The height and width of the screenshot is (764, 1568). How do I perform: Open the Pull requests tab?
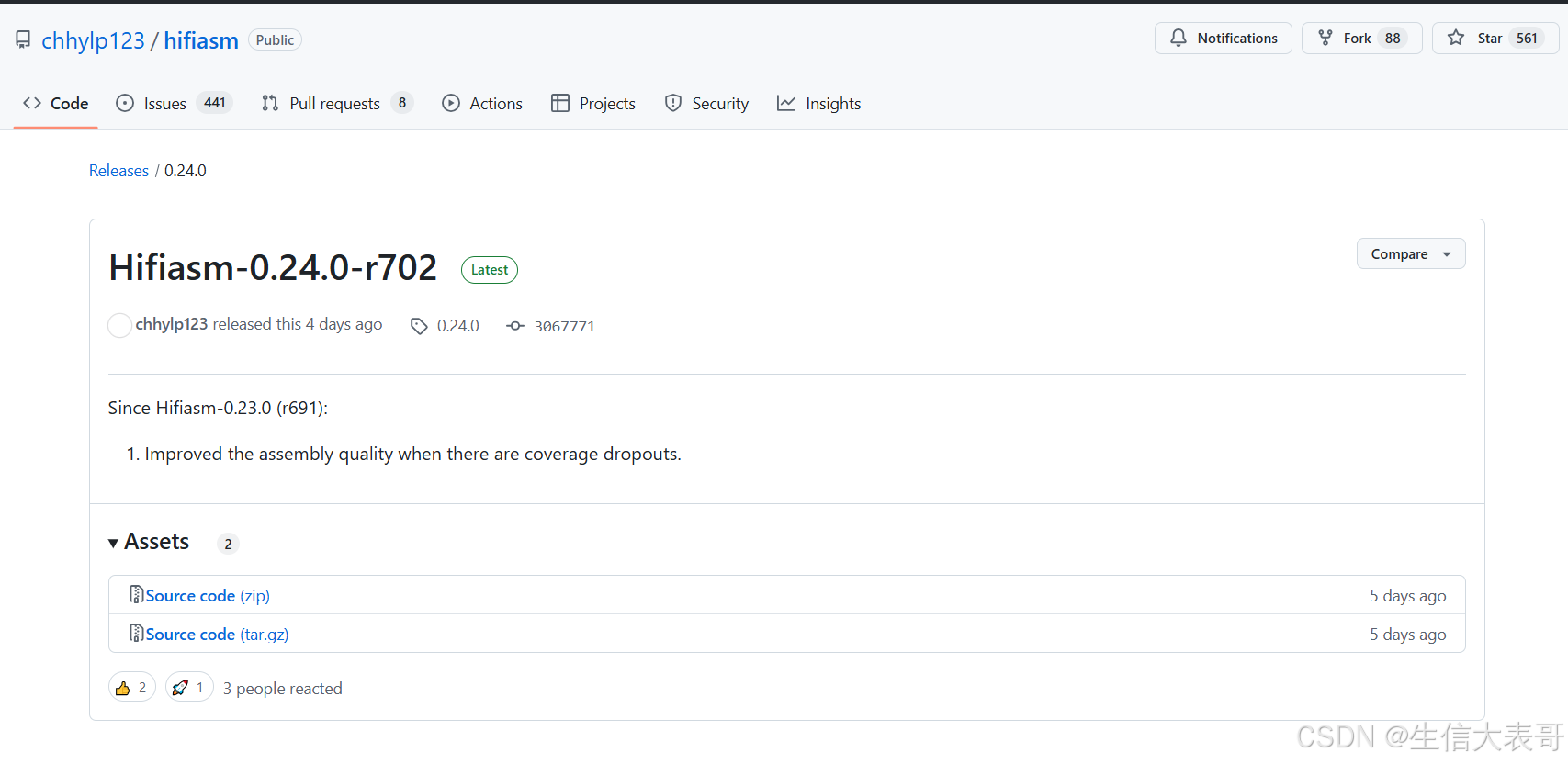337,104
